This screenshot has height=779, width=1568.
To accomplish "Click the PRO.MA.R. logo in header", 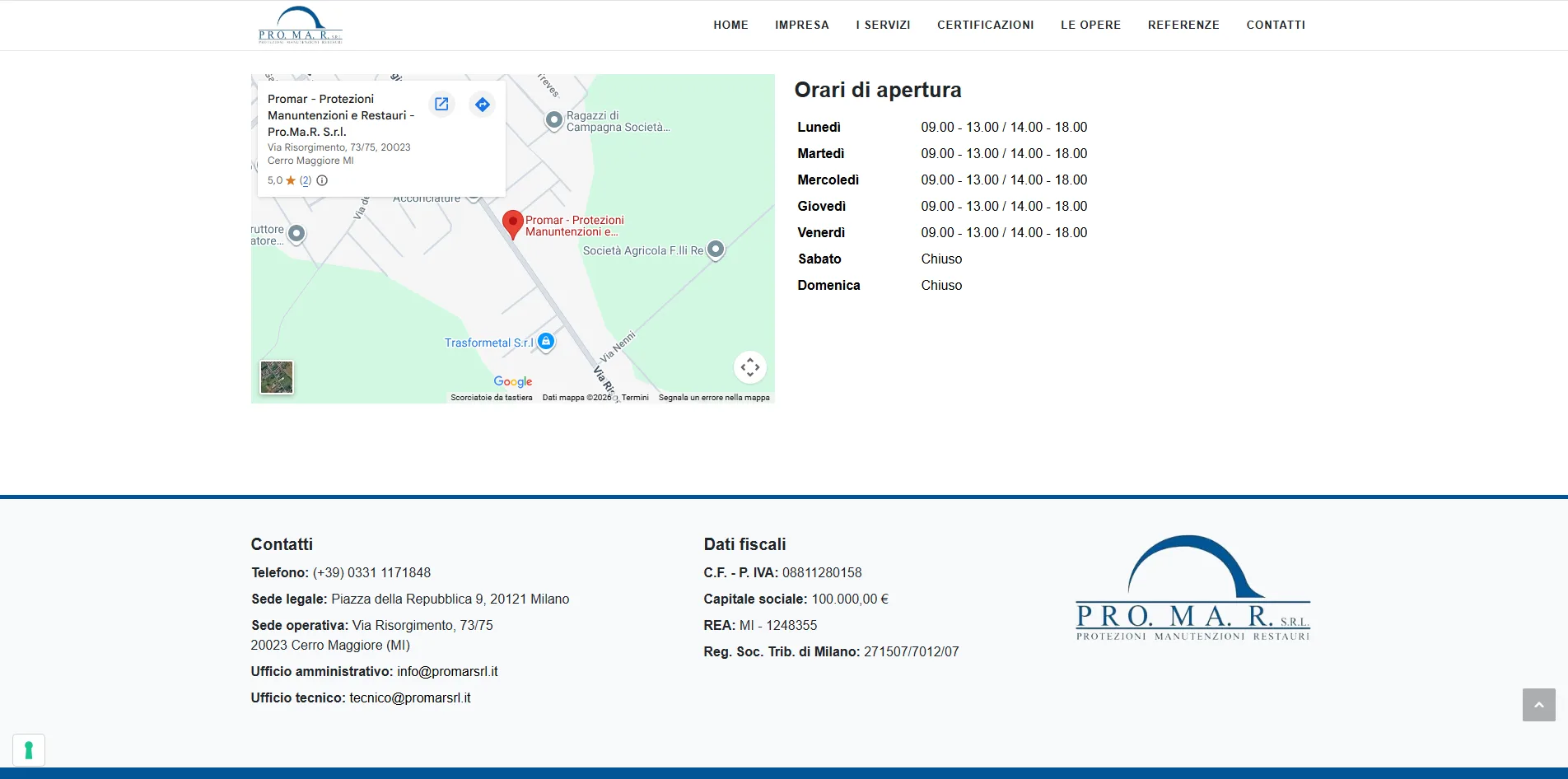I will click(x=300, y=25).
